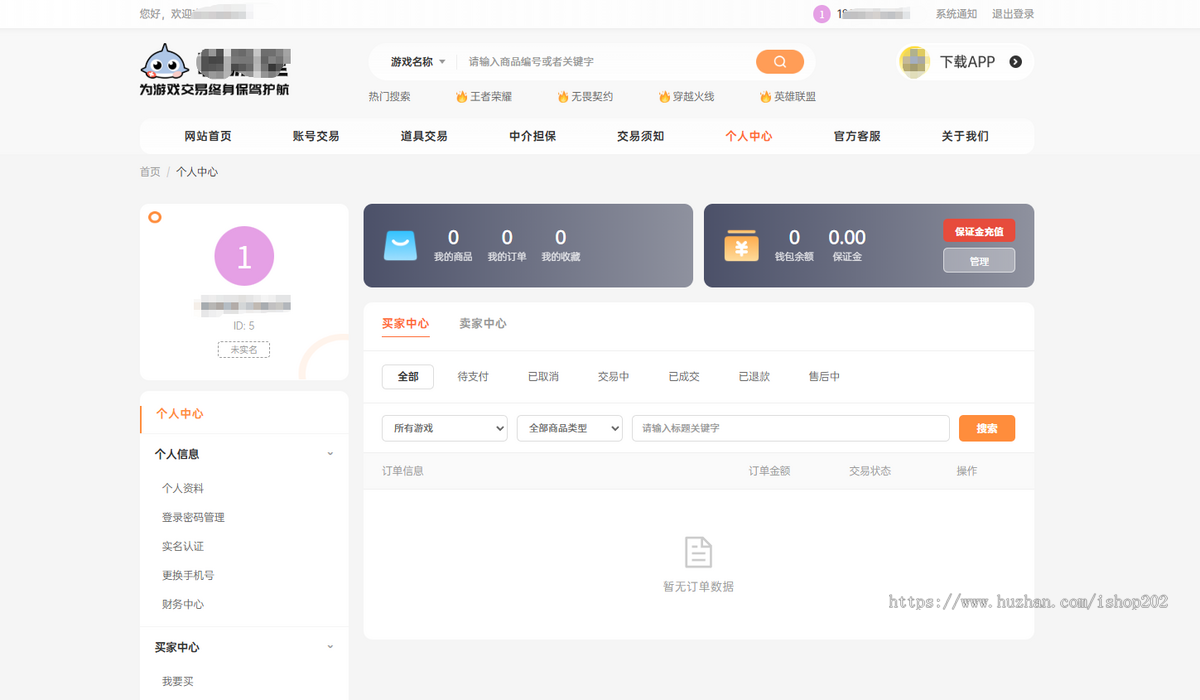This screenshot has height=700, width=1200.
Task: Click the flame icon before 英雄联盟
Action: pos(766,97)
